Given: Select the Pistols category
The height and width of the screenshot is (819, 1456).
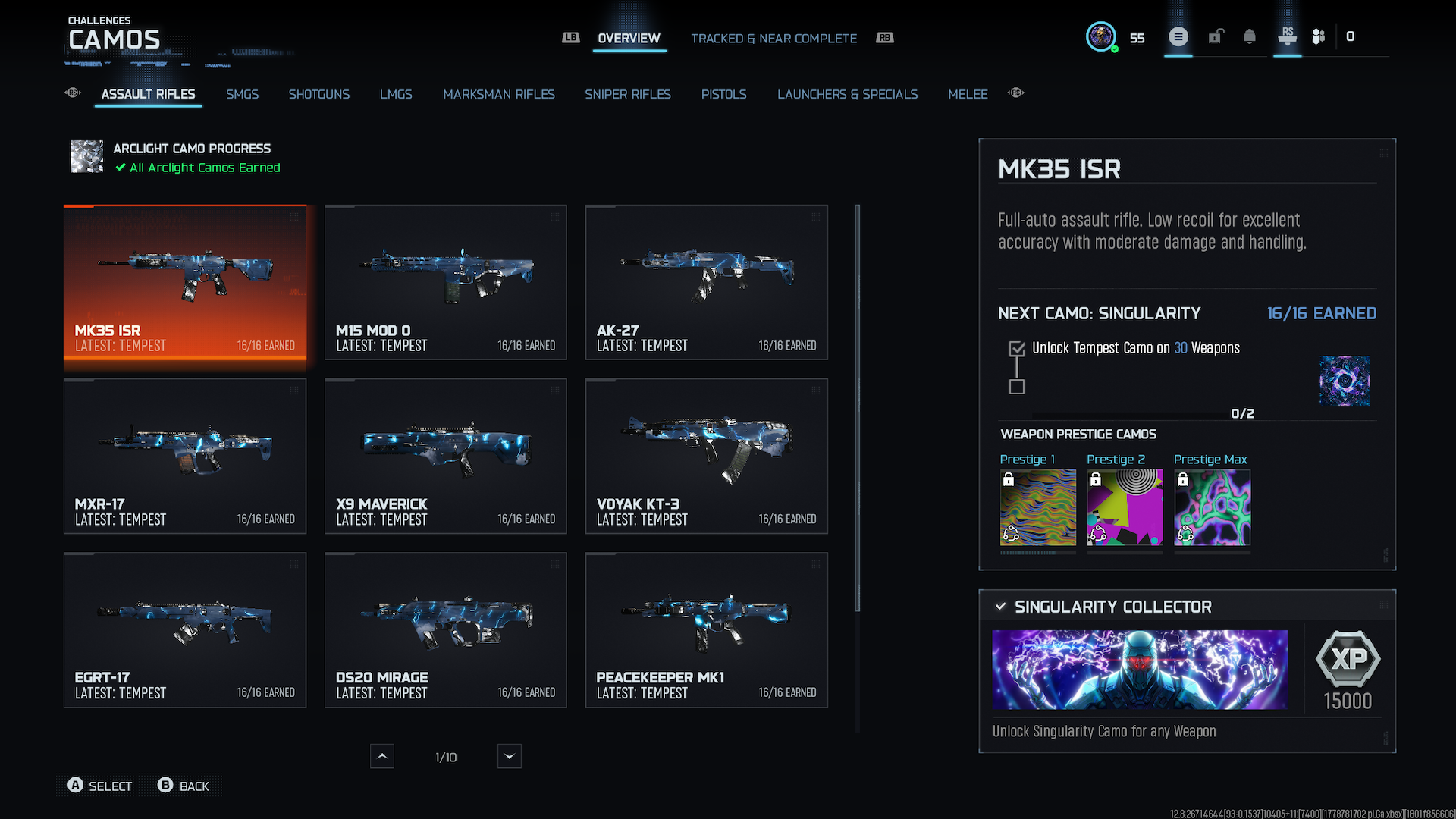Looking at the screenshot, I should coord(723,94).
